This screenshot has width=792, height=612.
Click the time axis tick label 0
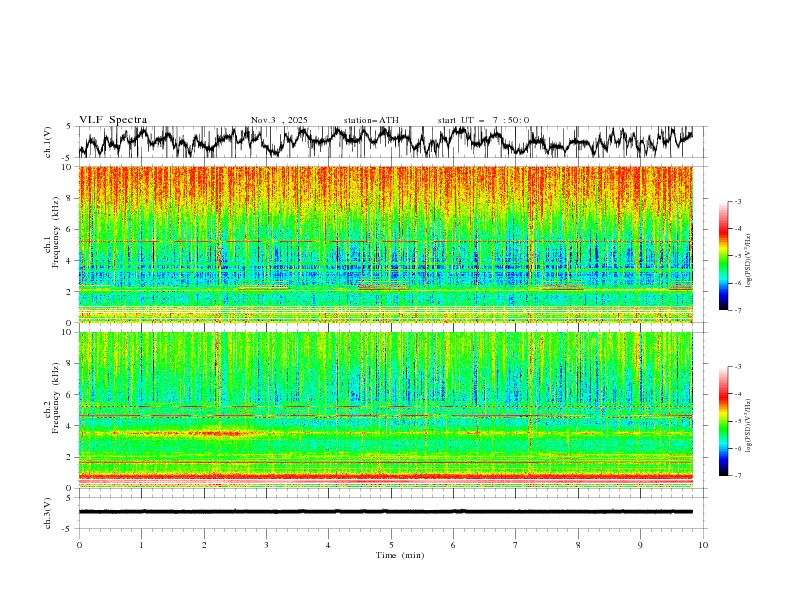[79, 545]
